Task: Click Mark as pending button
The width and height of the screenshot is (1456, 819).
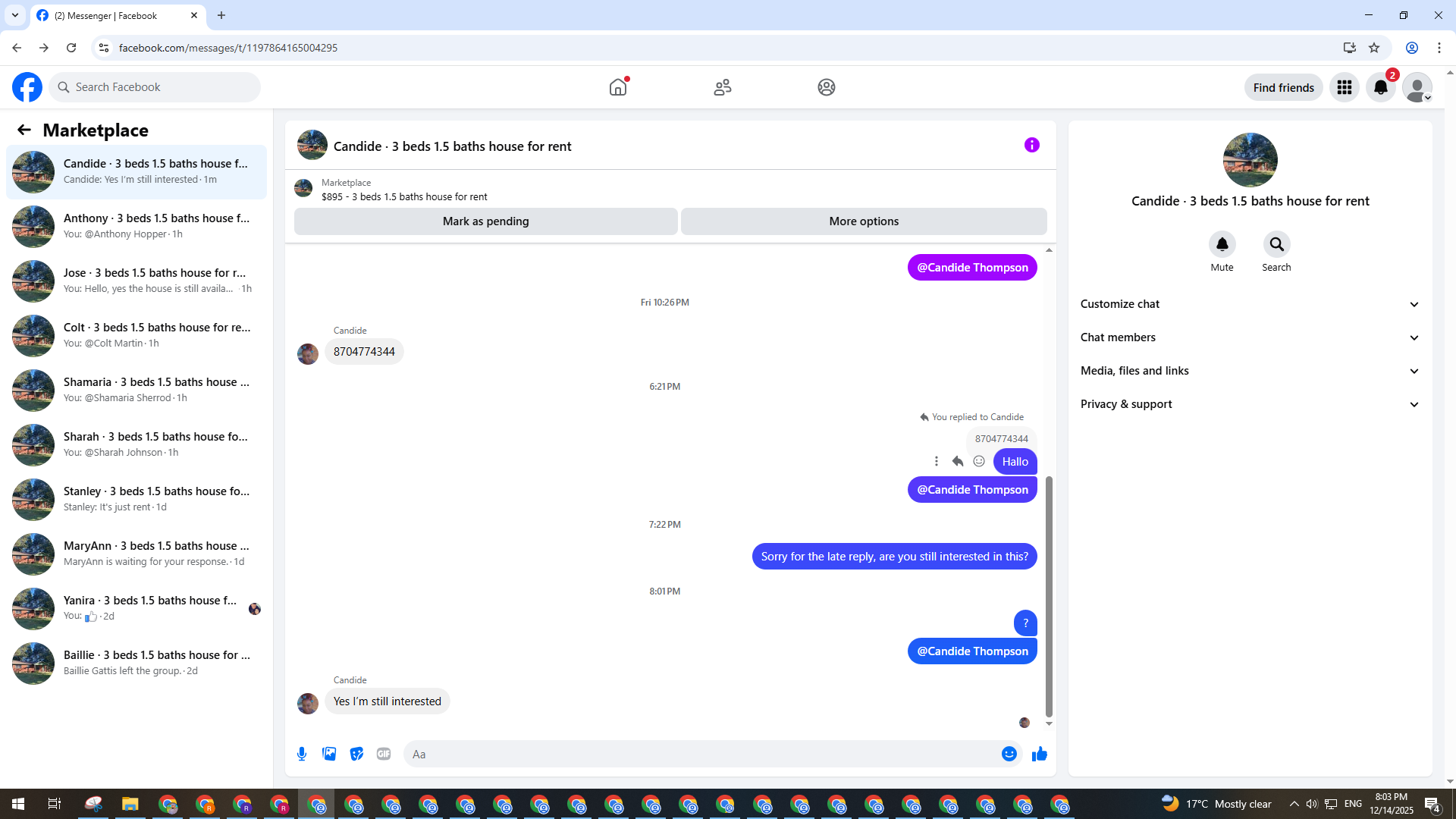Action: [x=485, y=221]
